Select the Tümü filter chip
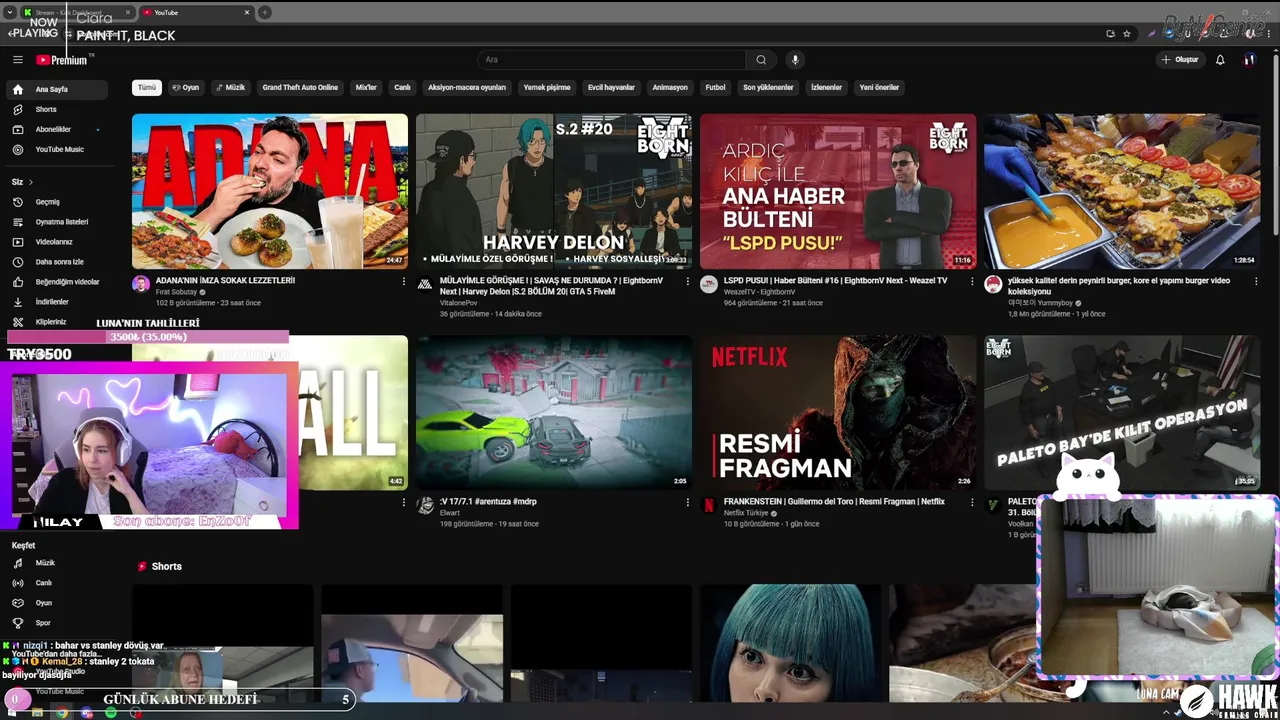The image size is (1280, 720). (147, 88)
